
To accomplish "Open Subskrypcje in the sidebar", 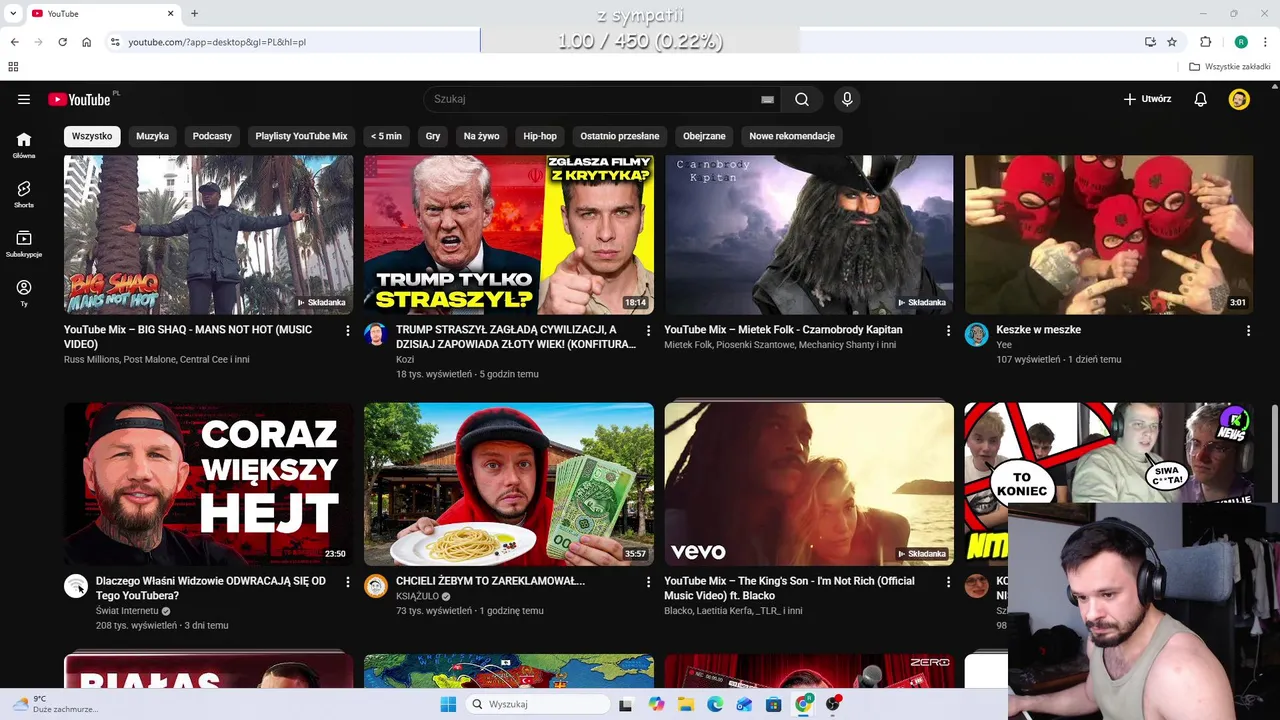I will point(24,243).
